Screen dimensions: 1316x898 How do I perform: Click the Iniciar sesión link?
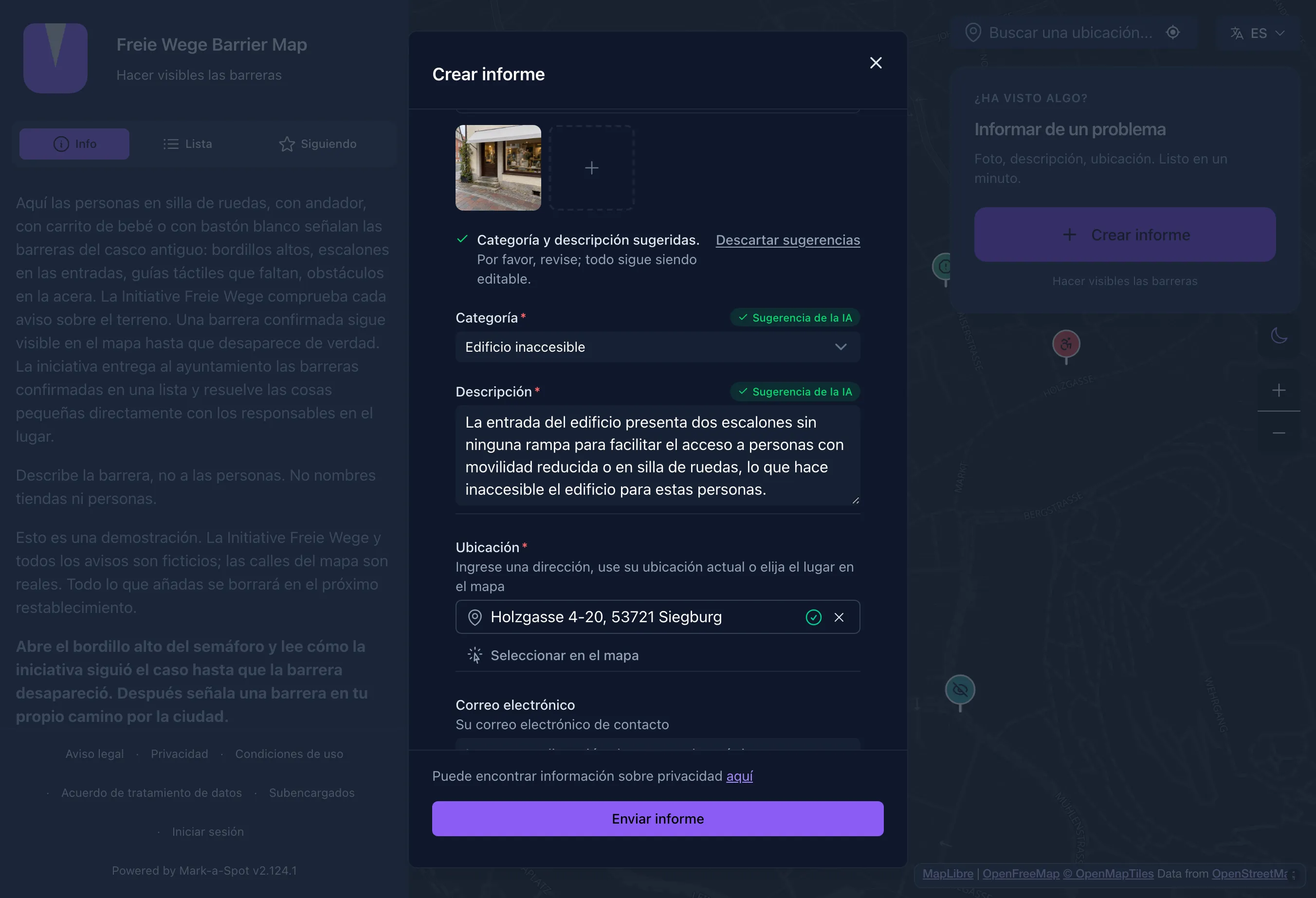(x=208, y=832)
